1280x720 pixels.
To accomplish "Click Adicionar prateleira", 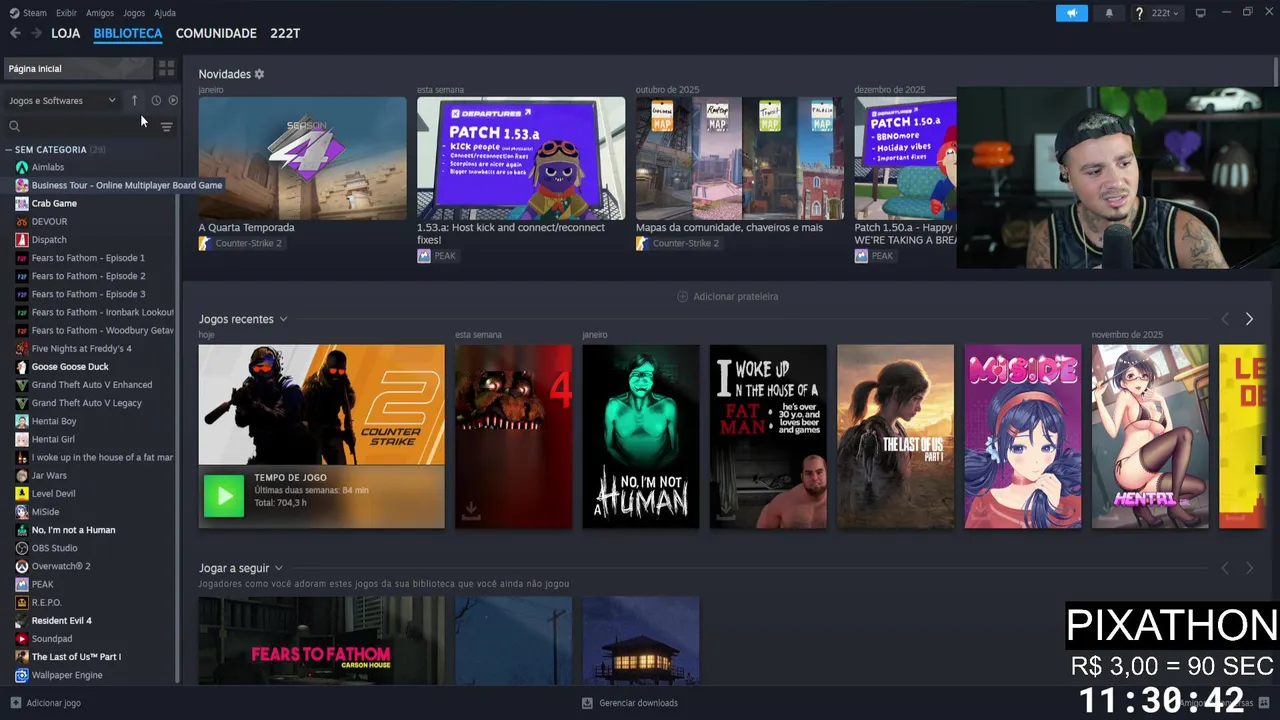I will pyautogui.click(x=728, y=296).
